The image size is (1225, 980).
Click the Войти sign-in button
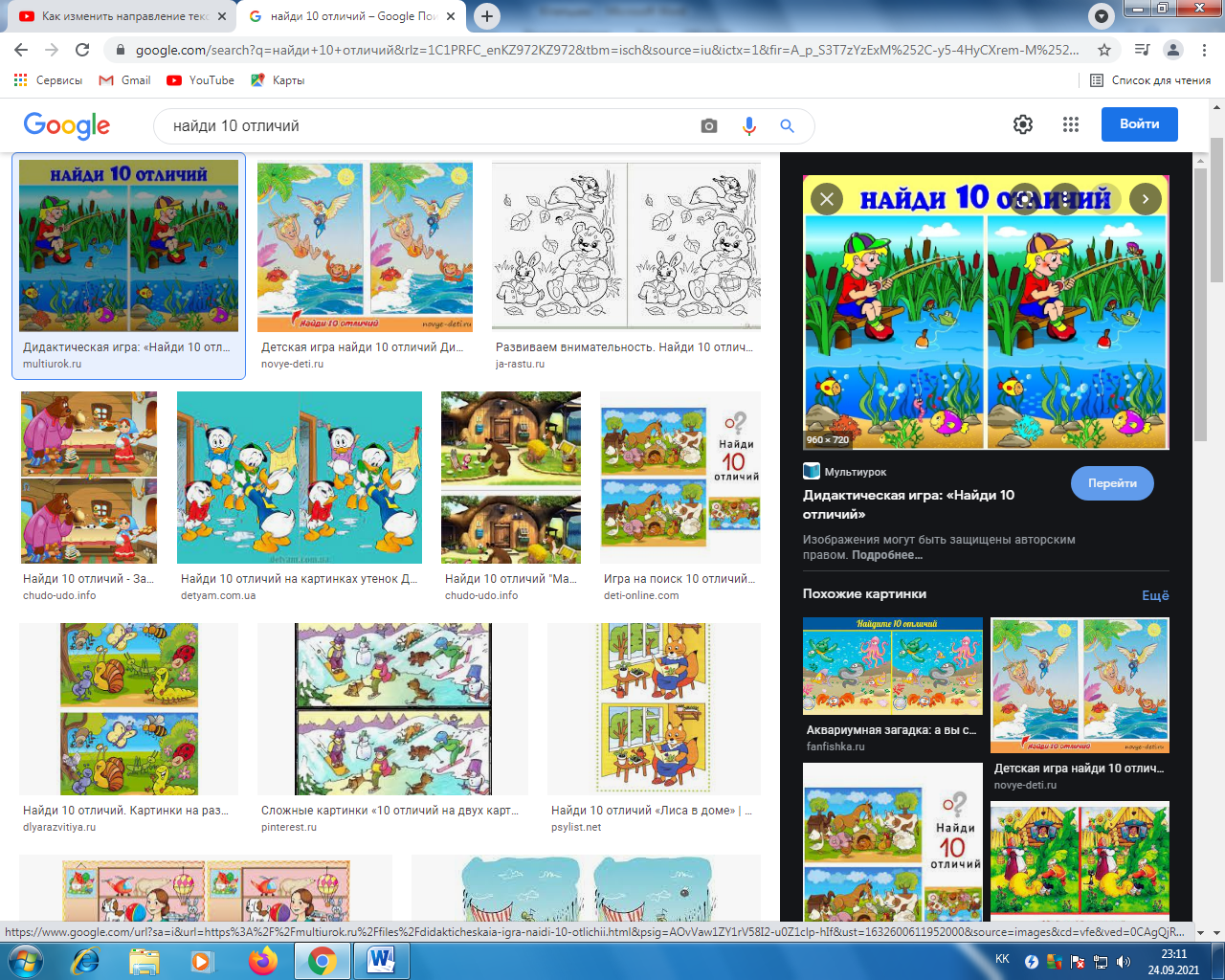tap(1140, 124)
